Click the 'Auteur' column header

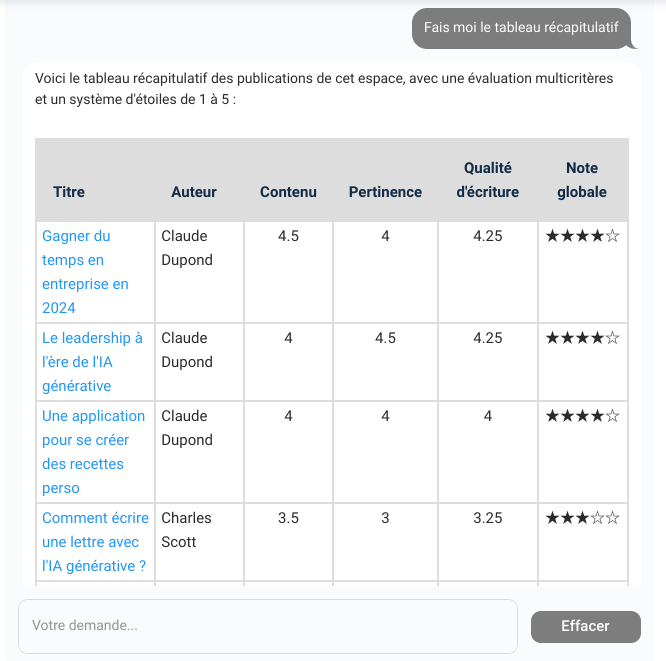pyautogui.click(x=194, y=192)
